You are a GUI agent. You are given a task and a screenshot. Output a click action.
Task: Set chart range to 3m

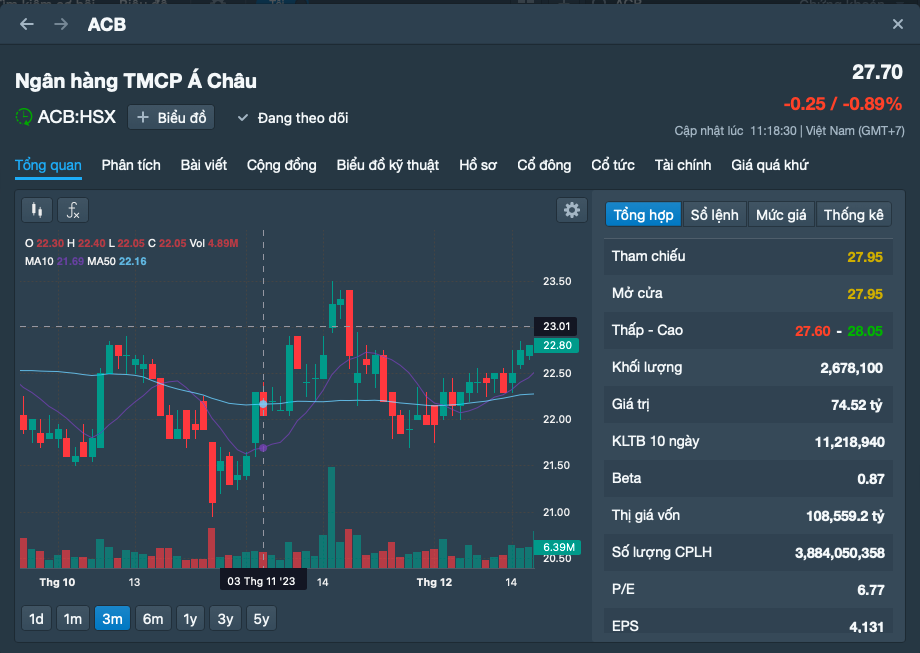coord(112,619)
